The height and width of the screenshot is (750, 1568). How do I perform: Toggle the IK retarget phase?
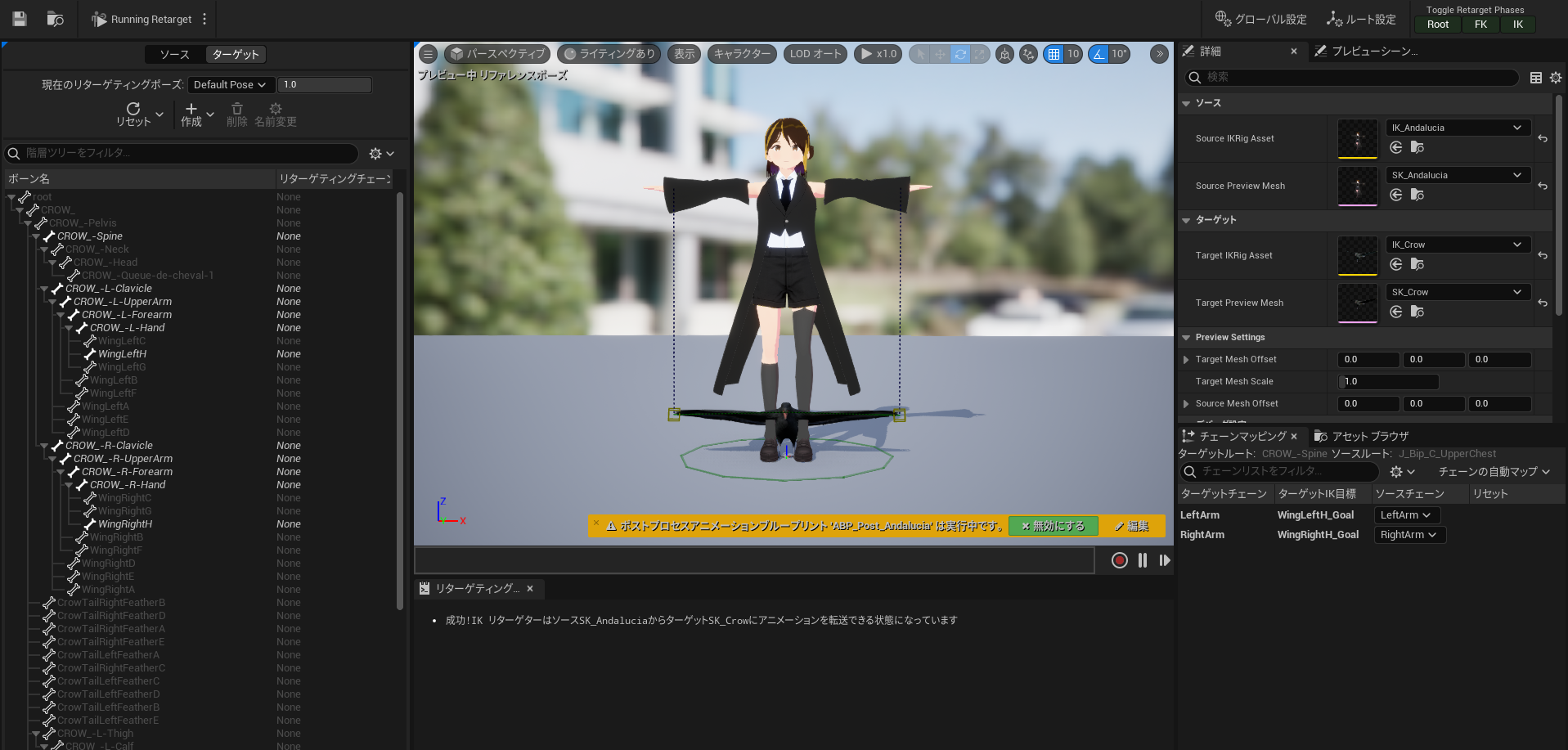pyautogui.click(x=1517, y=25)
